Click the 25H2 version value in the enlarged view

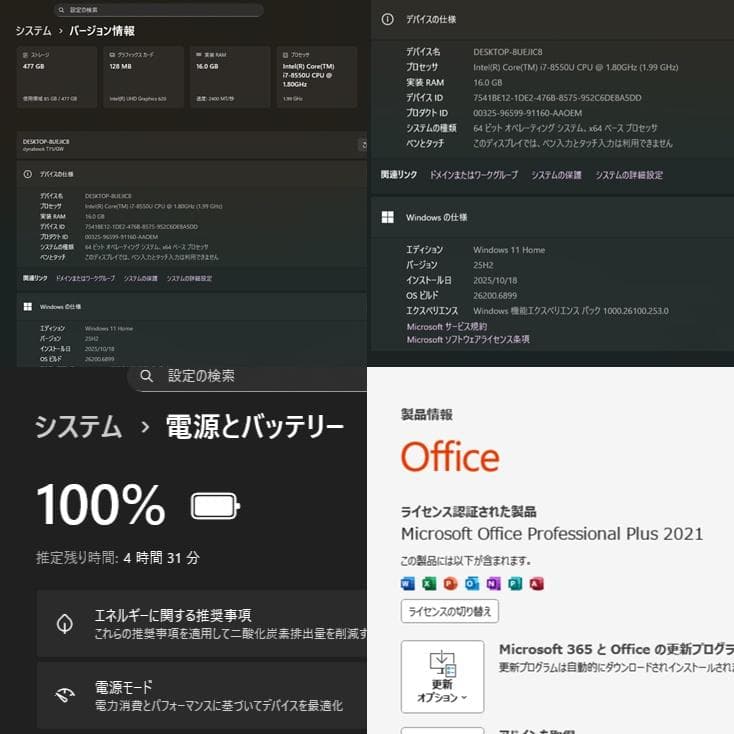coord(483,265)
